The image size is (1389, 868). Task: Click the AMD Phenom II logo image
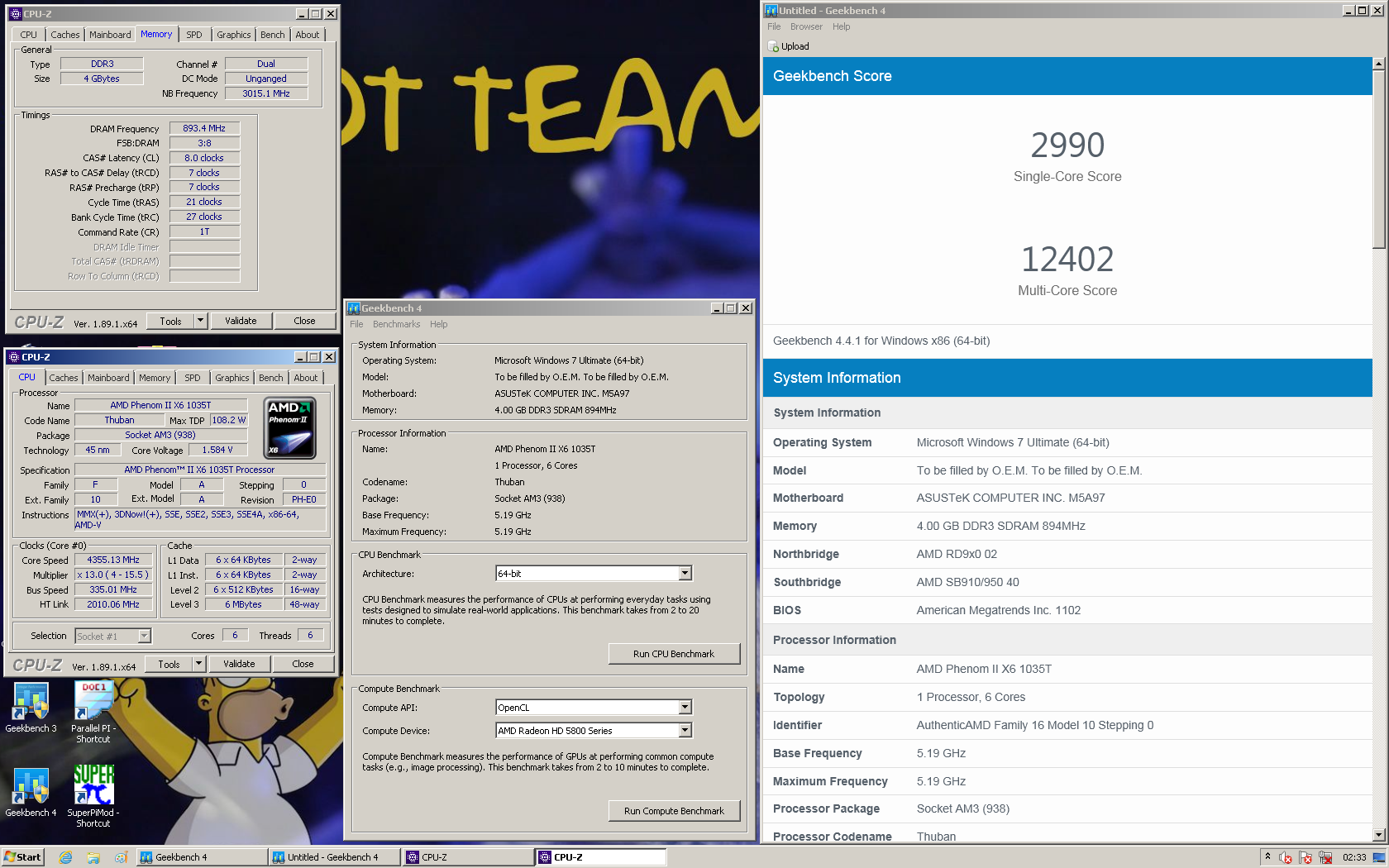coord(289,428)
